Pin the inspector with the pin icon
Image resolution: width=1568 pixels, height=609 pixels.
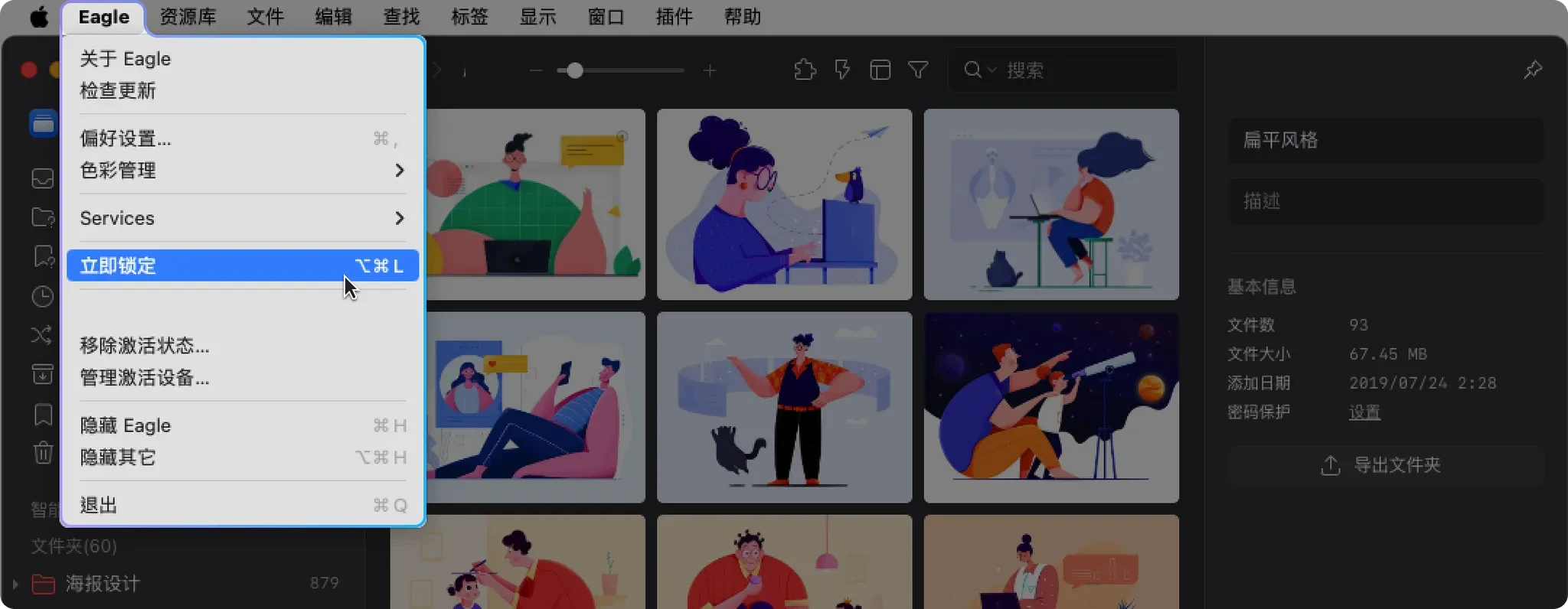[x=1533, y=70]
